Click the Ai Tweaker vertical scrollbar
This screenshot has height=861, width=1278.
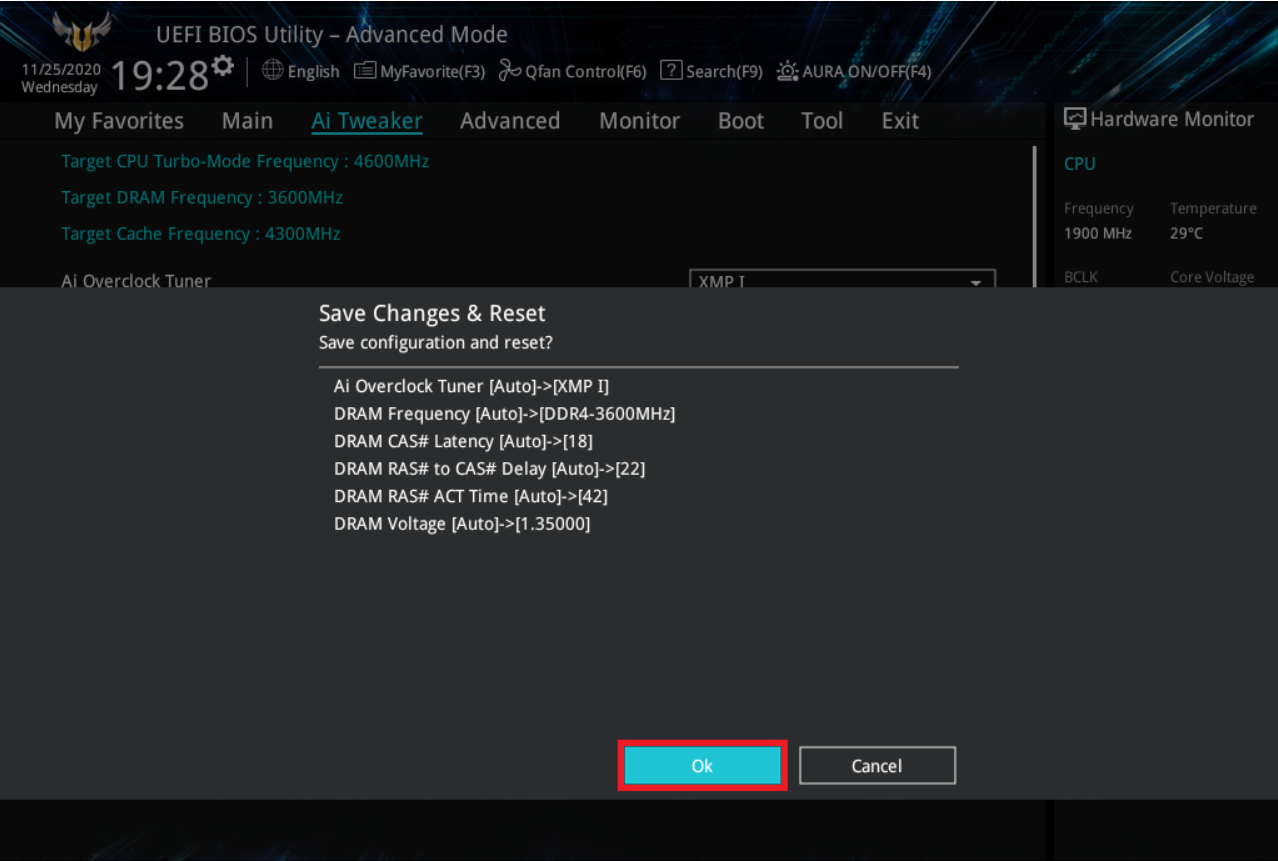(1035, 217)
